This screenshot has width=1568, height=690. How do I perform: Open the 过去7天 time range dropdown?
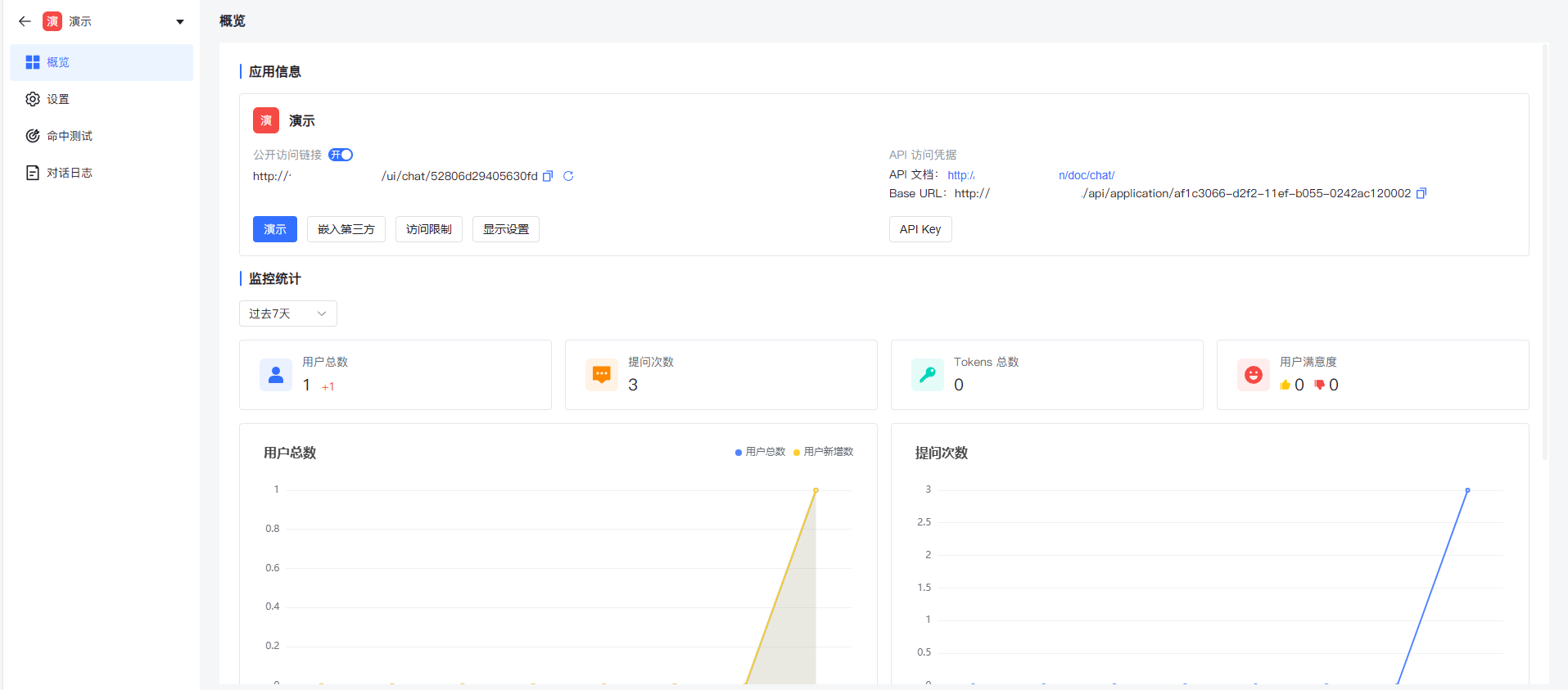click(x=287, y=313)
